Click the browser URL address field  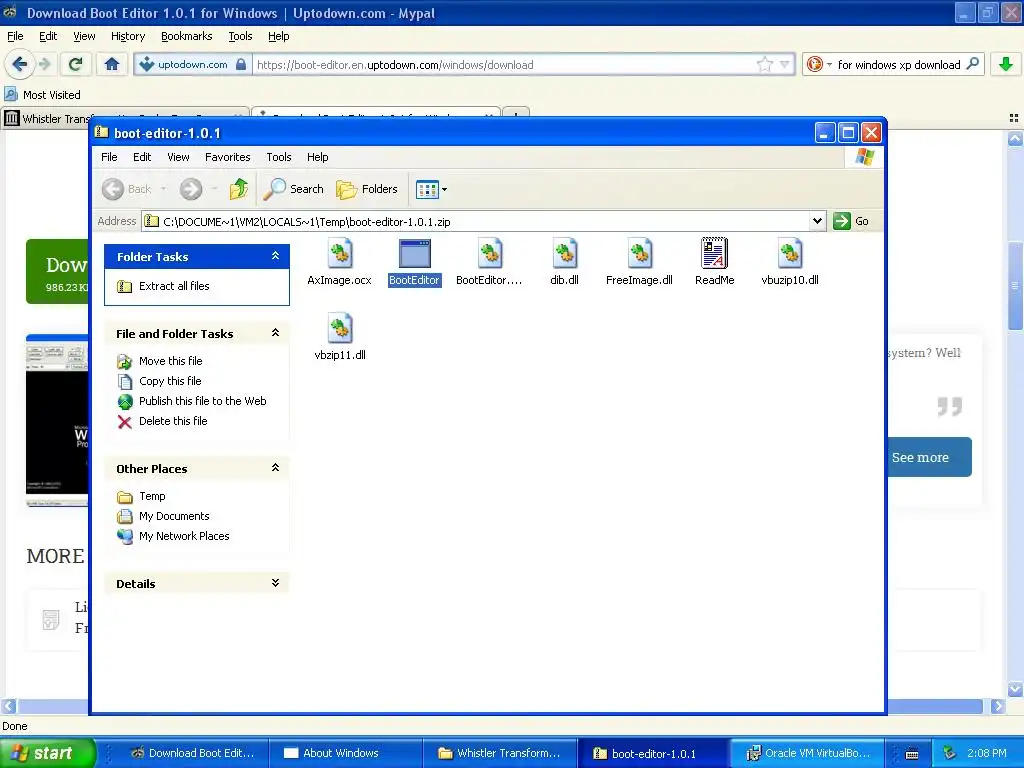coord(503,65)
